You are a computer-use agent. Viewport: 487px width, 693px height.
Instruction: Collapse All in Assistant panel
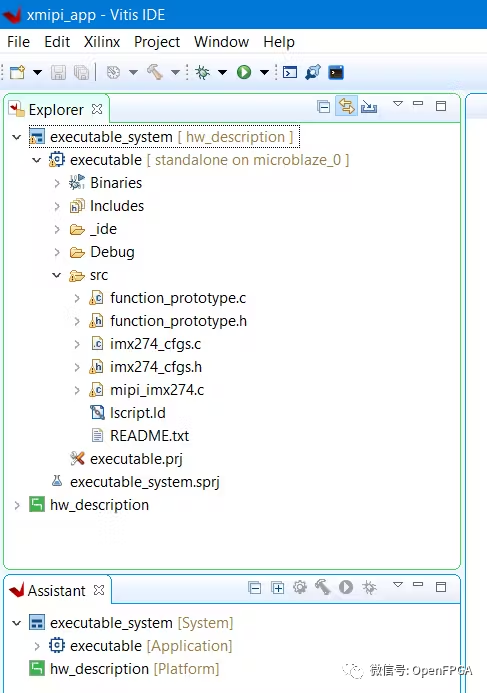pyautogui.click(x=255, y=588)
